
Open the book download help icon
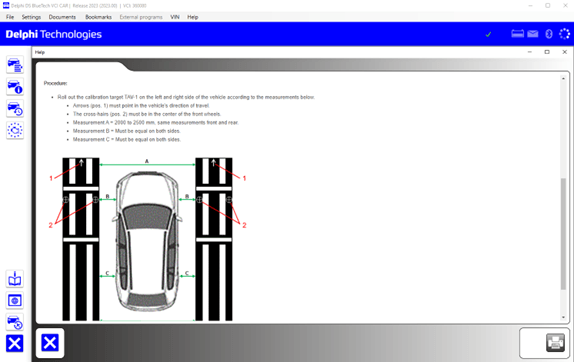(x=15, y=279)
